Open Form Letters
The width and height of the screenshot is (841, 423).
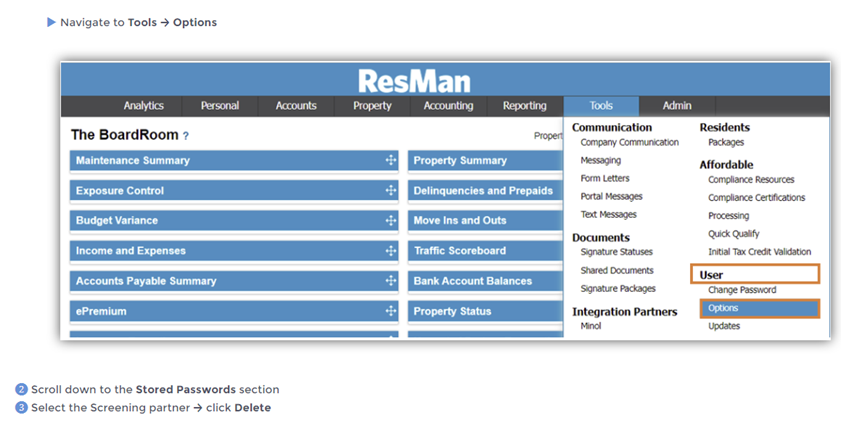pyautogui.click(x=604, y=178)
